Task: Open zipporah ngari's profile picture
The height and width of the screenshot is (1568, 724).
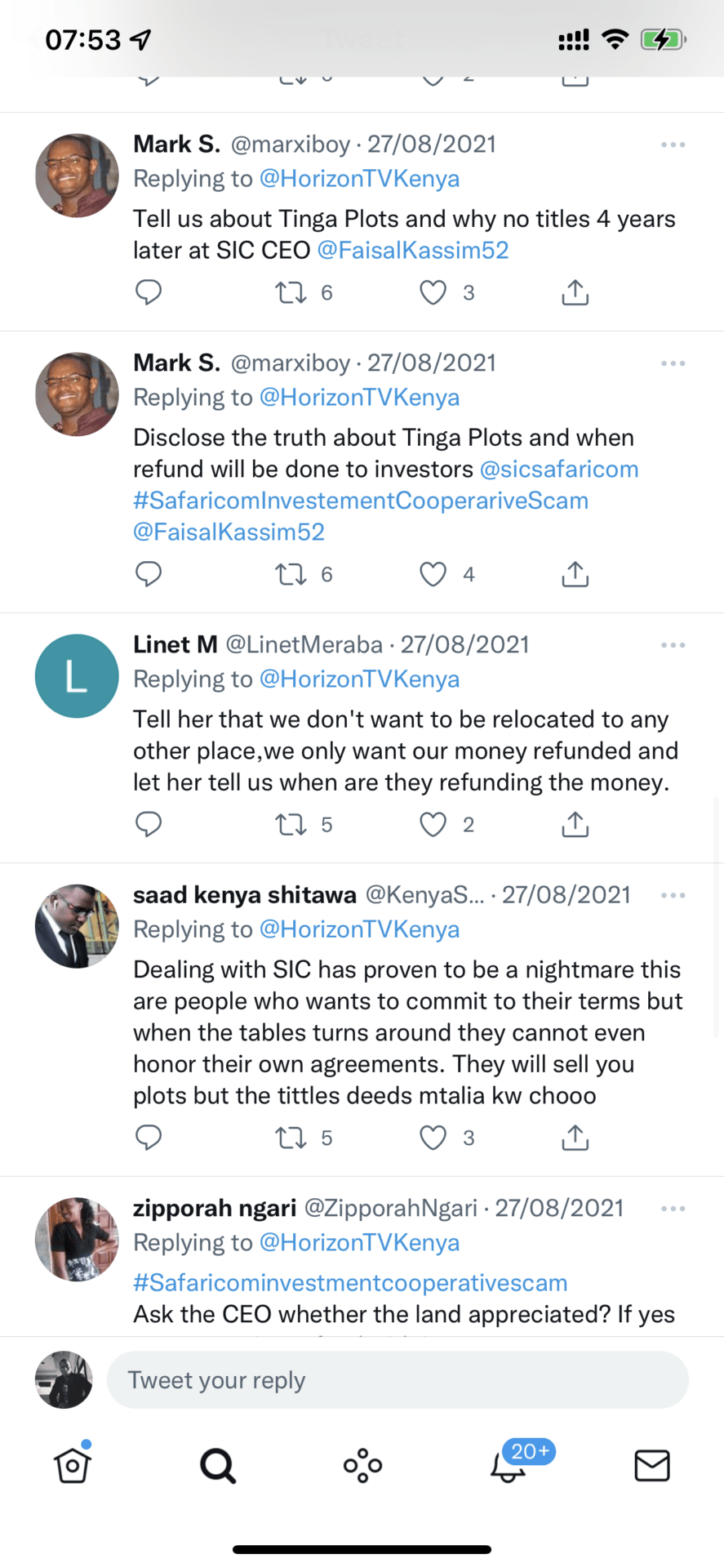Action: [77, 1239]
